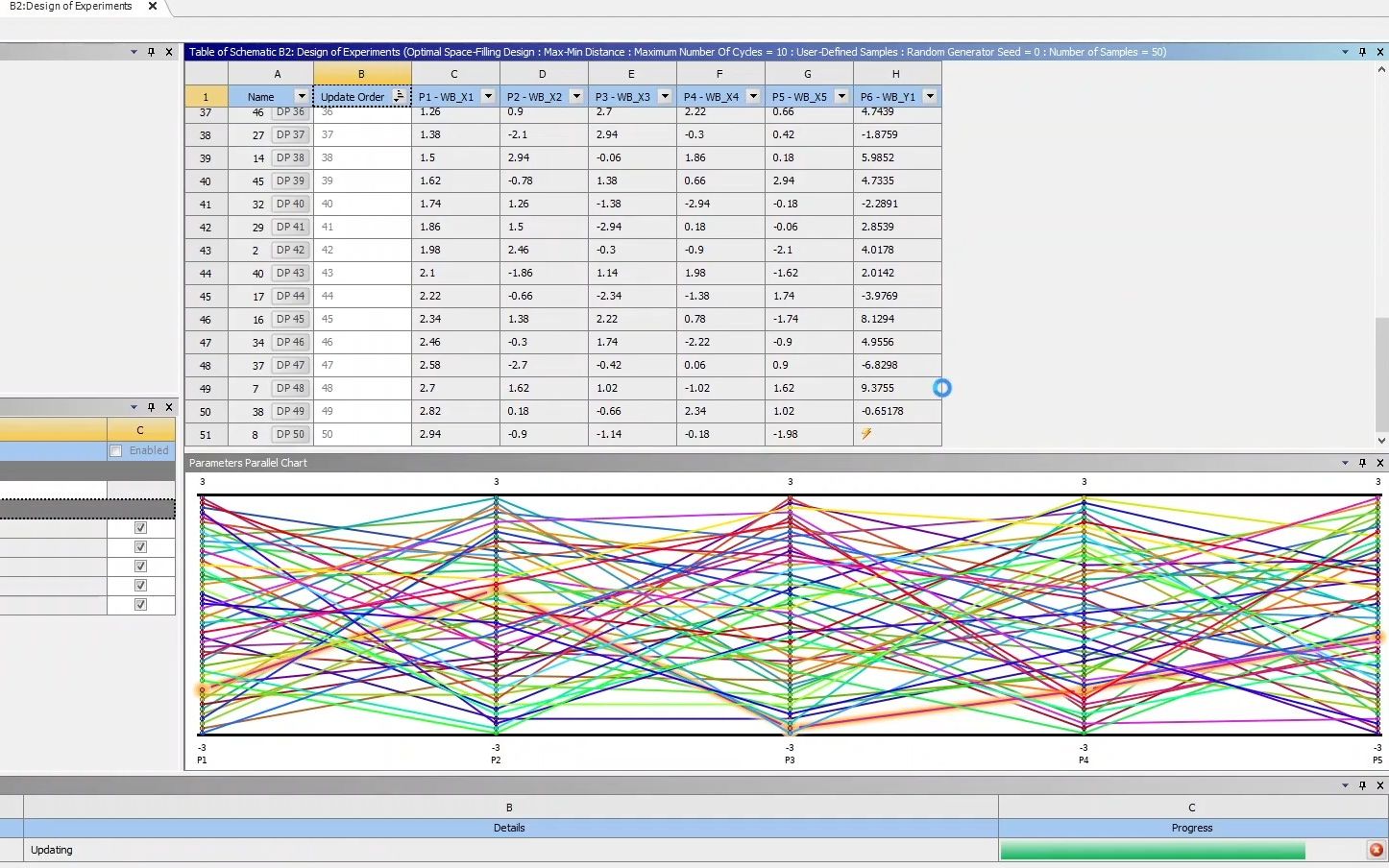Click the DP 36 design point button
This screenshot has height=868, width=1389.
point(290,112)
